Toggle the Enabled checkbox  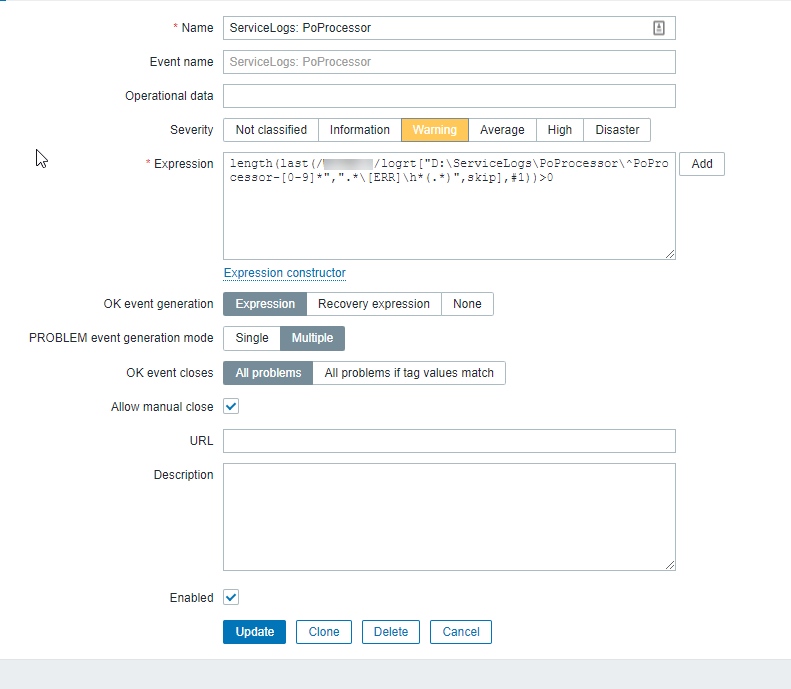pyautogui.click(x=231, y=597)
